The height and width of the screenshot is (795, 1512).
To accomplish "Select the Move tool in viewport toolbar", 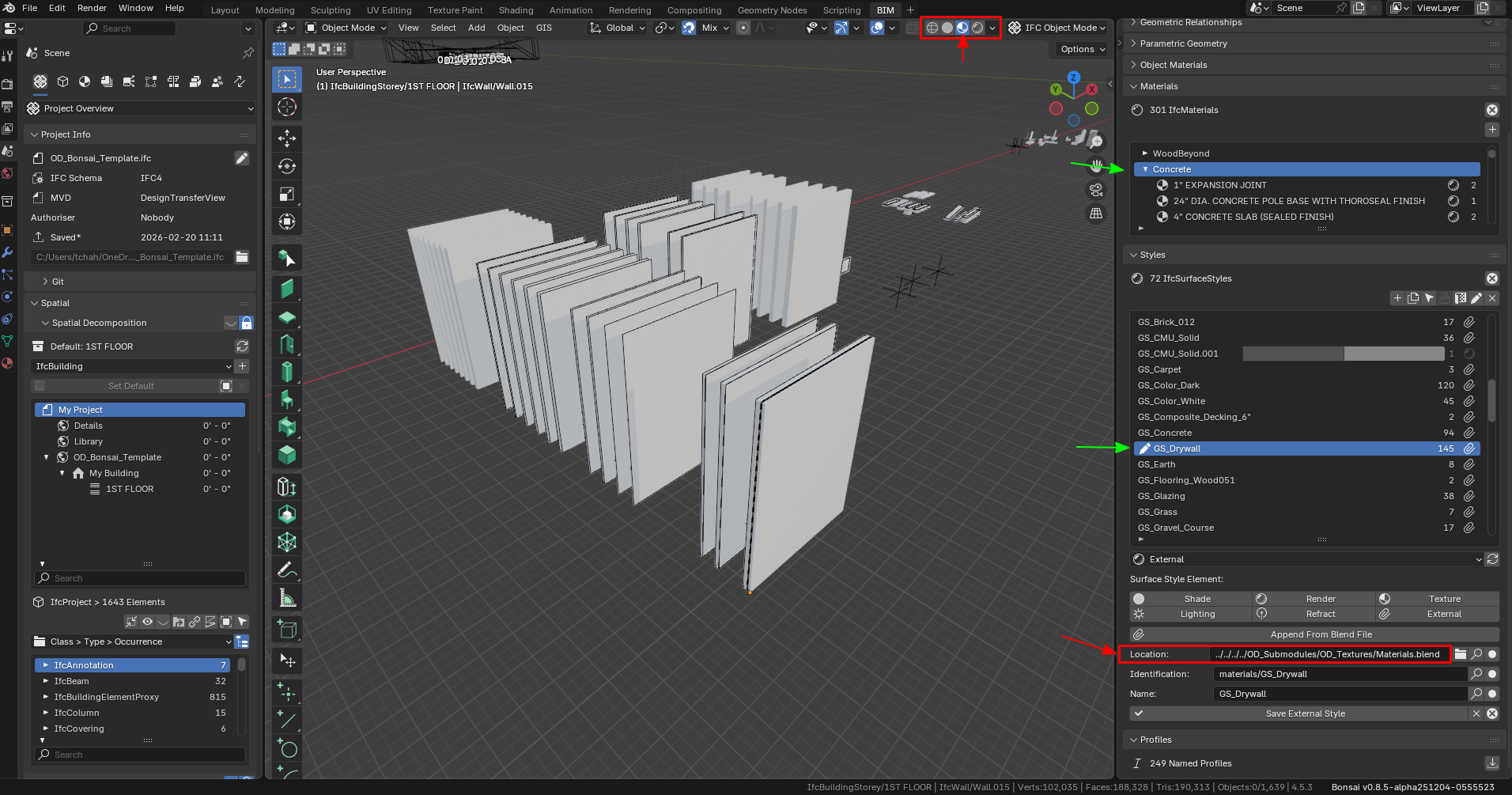I will coord(286,138).
